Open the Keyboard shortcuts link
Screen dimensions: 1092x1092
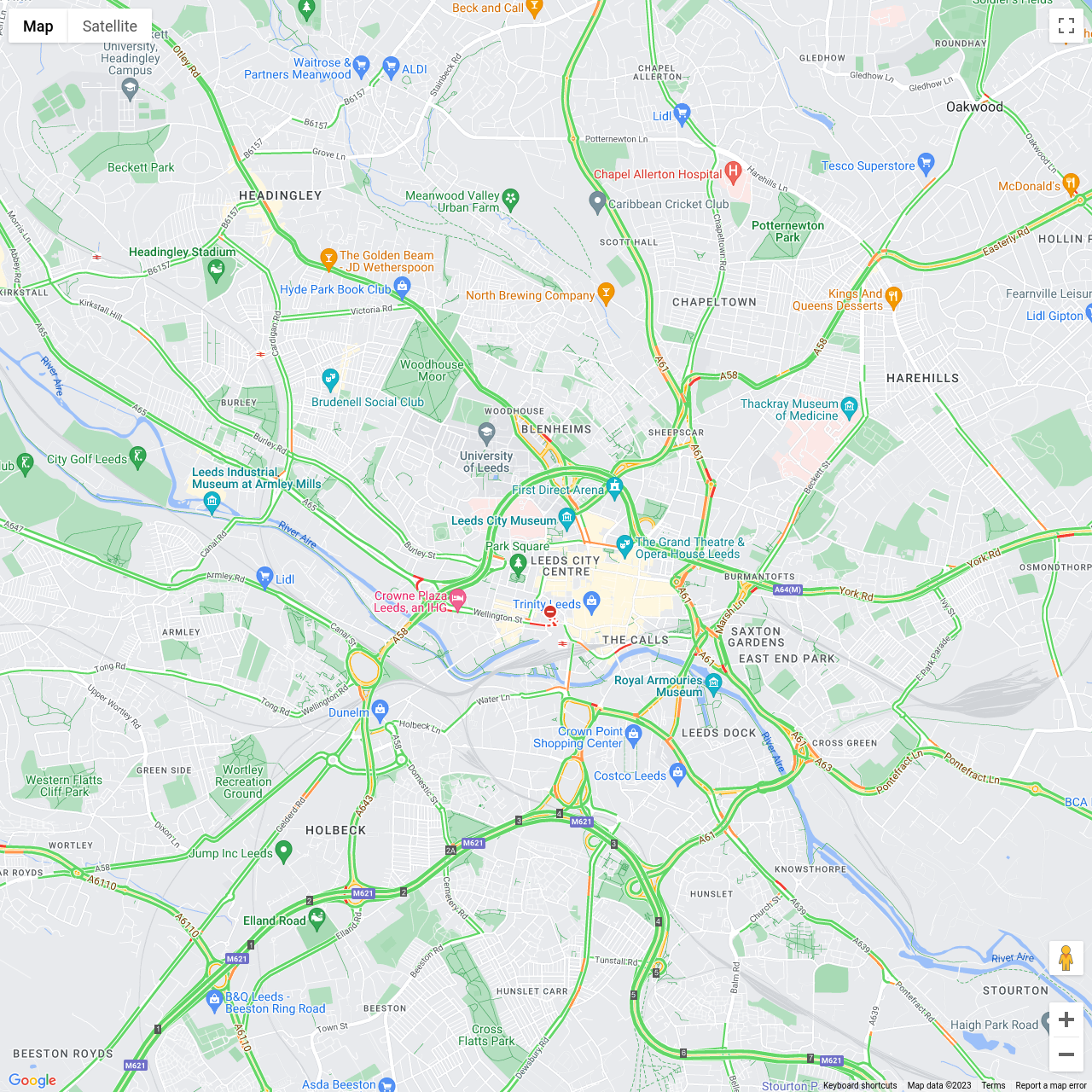tap(860, 1085)
